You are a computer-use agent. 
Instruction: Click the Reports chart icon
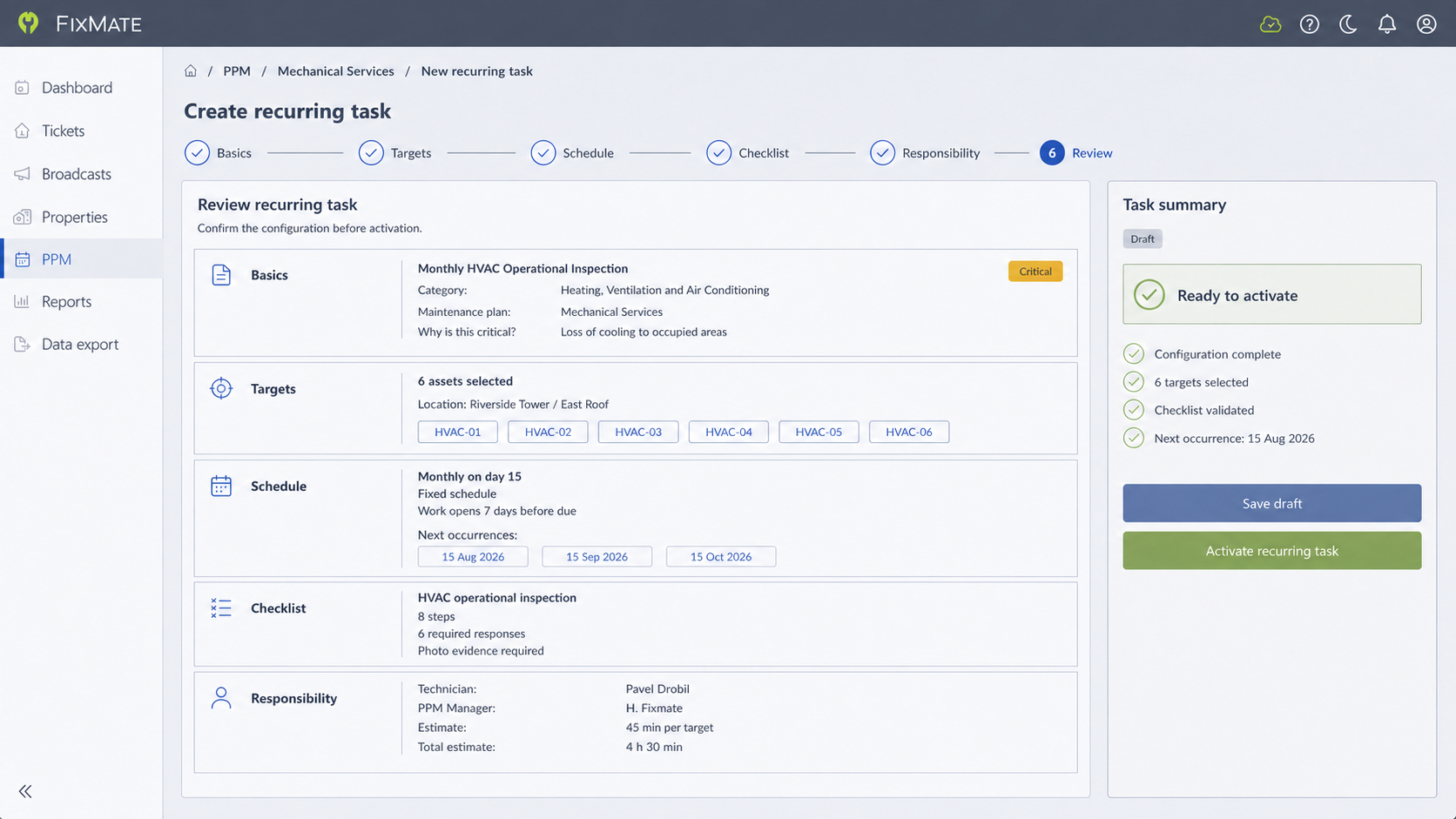pyautogui.click(x=23, y=301)
